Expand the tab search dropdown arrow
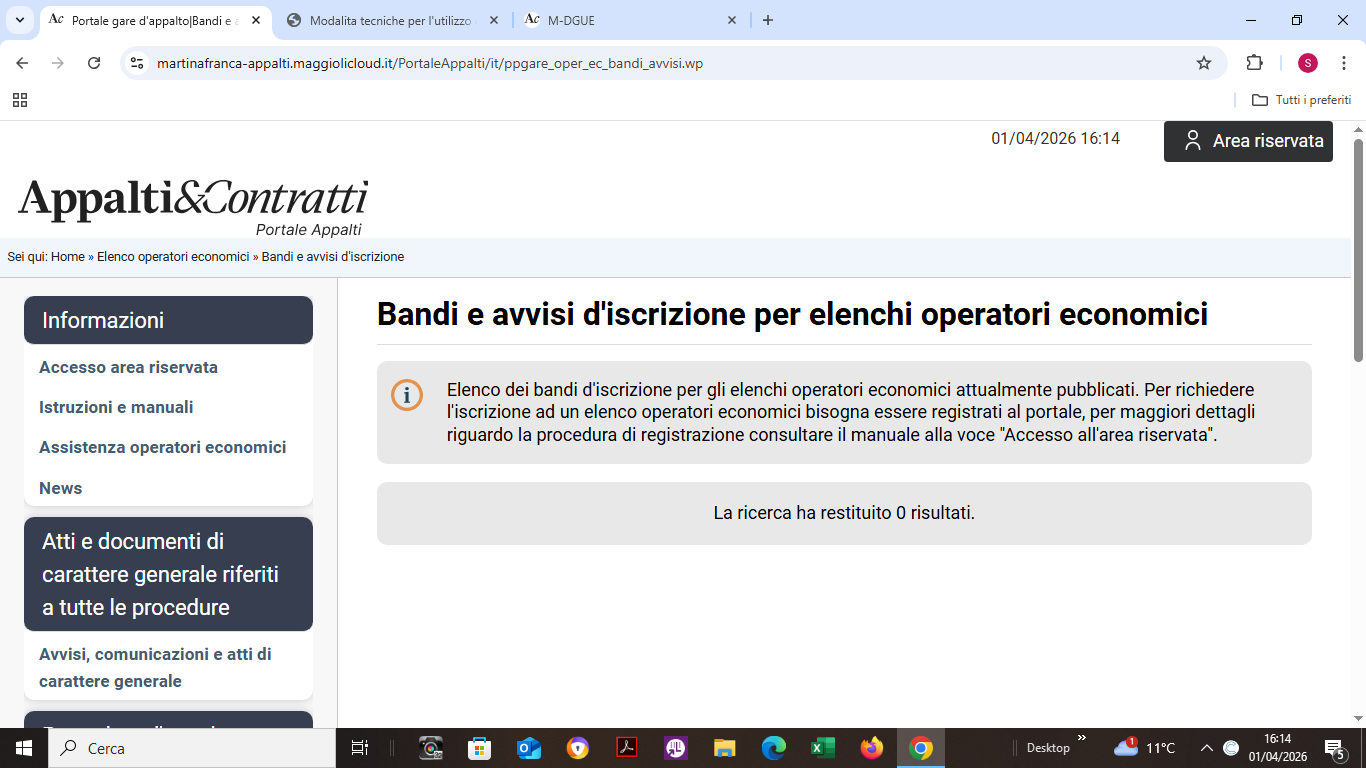The width and height of the screenshot is (1366, 768). tap(20, 20)
